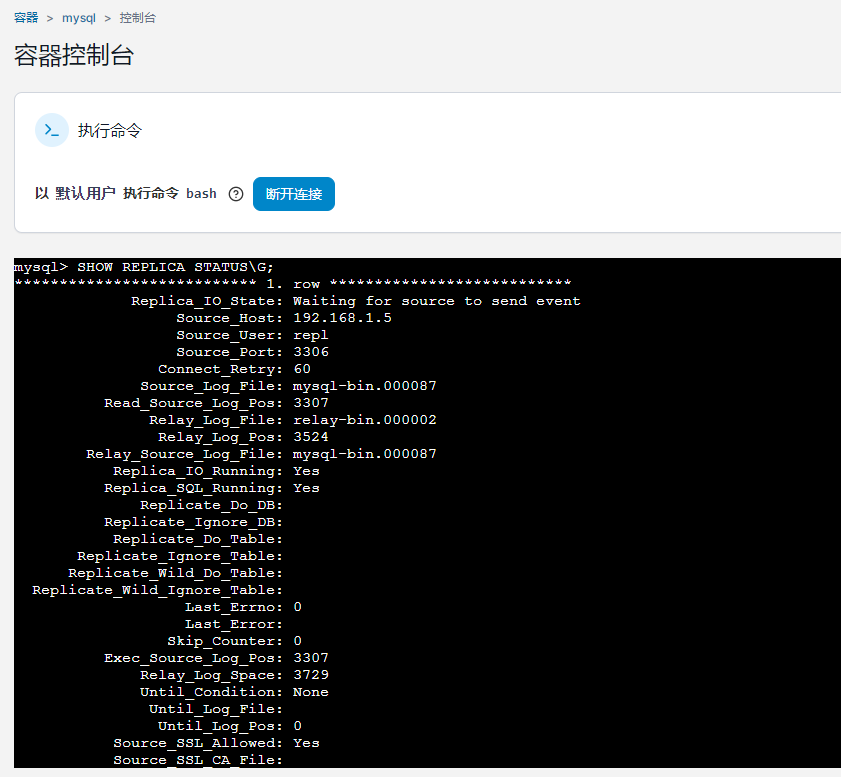The width and height of the screenshot is (841, 777).
Task: Click the Source_SSL_Allowed Yes value
Action: tap(306, 743)
